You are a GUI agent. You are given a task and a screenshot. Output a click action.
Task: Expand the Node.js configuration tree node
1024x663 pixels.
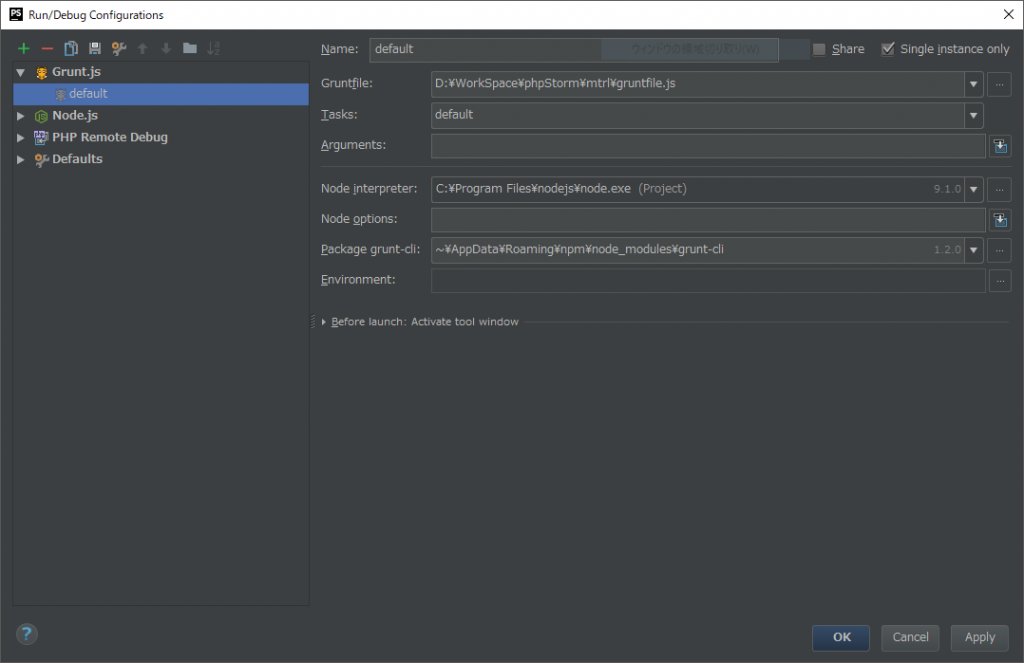click(20, 116)
